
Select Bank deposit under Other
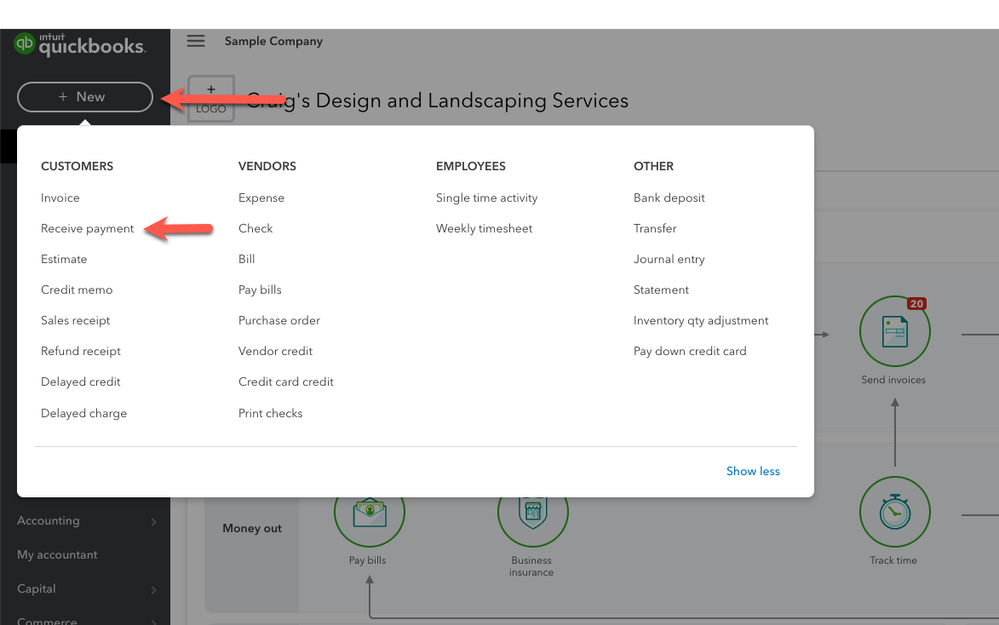click(x=669, y=198)
